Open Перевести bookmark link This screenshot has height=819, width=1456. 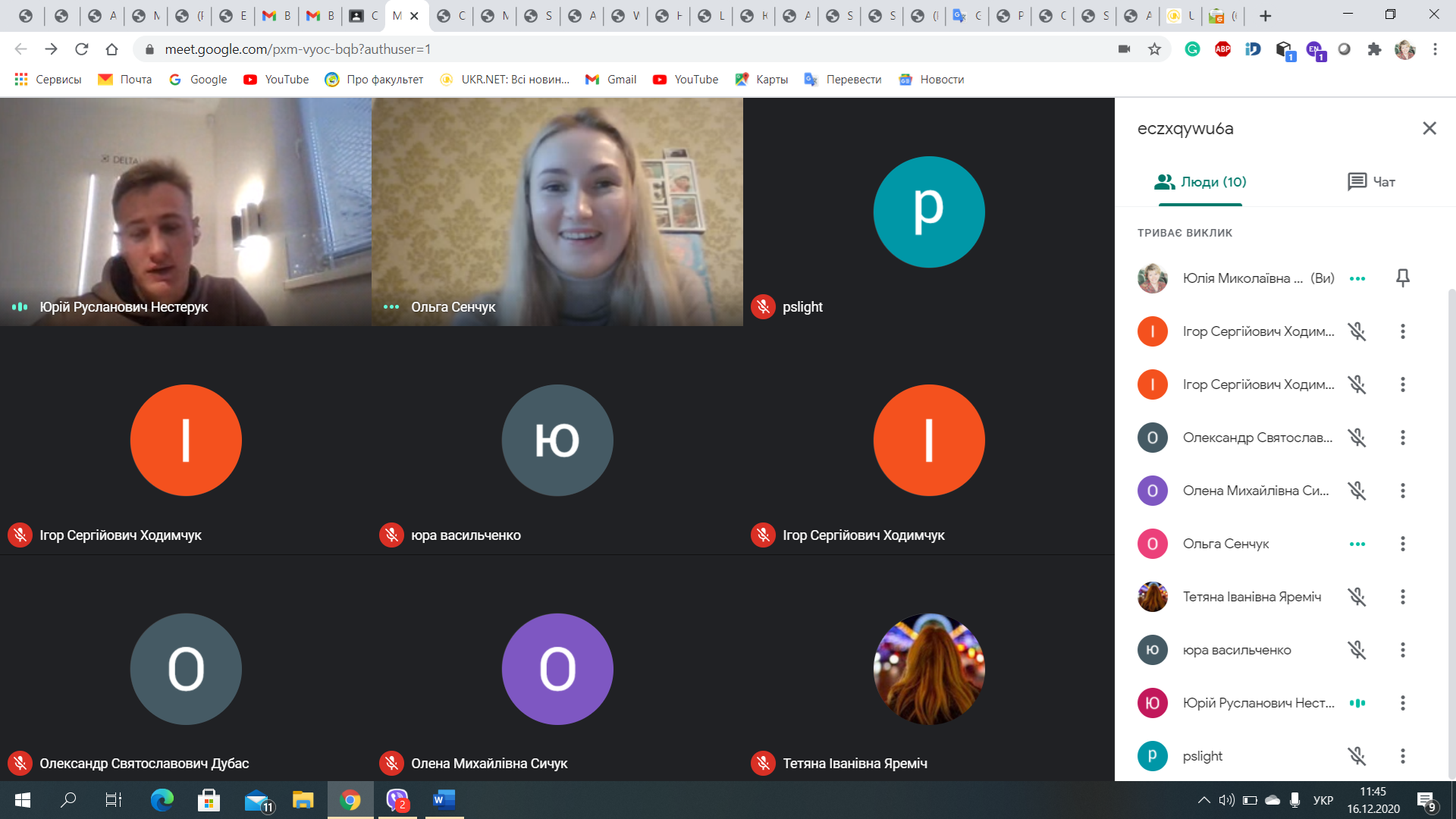tap(843, 80)
